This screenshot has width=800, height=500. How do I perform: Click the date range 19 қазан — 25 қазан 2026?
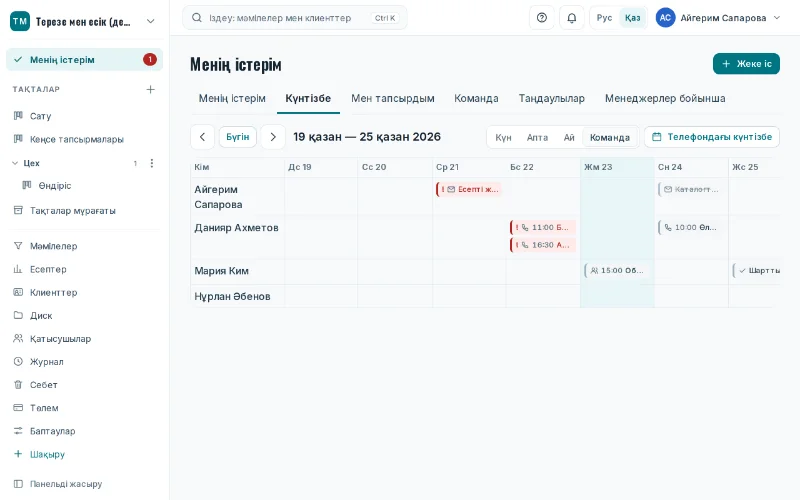tap(367, 137)
